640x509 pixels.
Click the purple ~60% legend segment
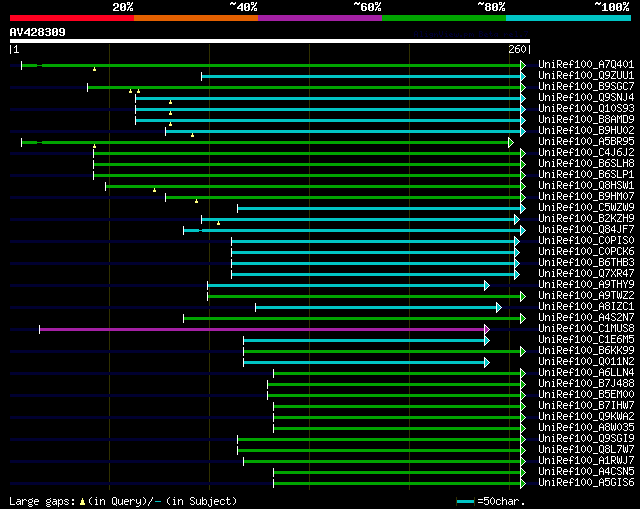[320, 18]
